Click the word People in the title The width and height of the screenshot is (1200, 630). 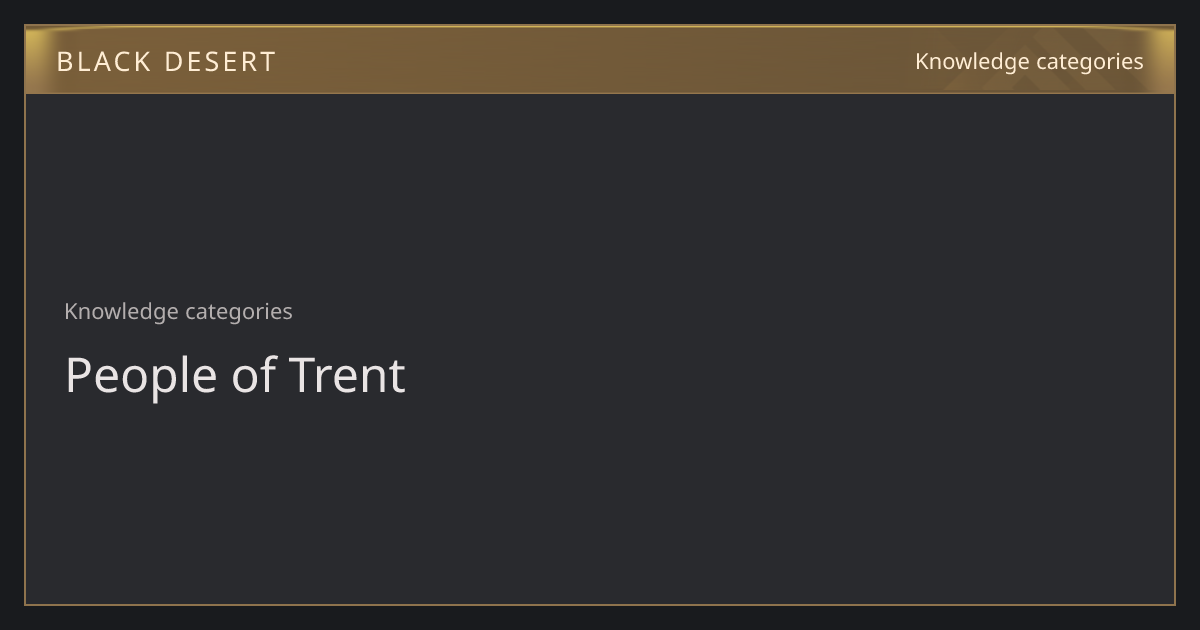[141, 378]
